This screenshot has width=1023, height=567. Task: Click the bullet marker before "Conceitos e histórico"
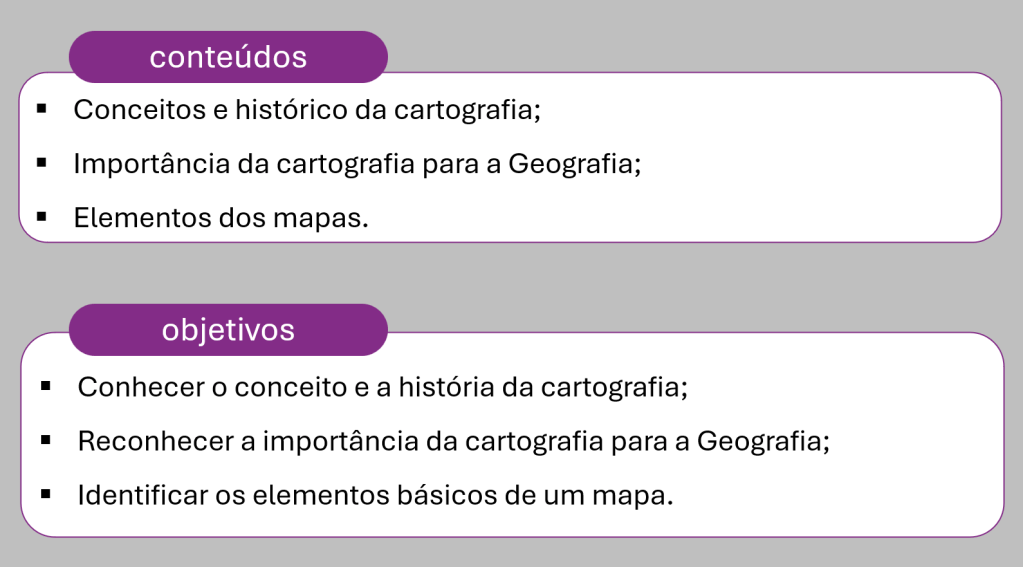(x=42, y=108)
